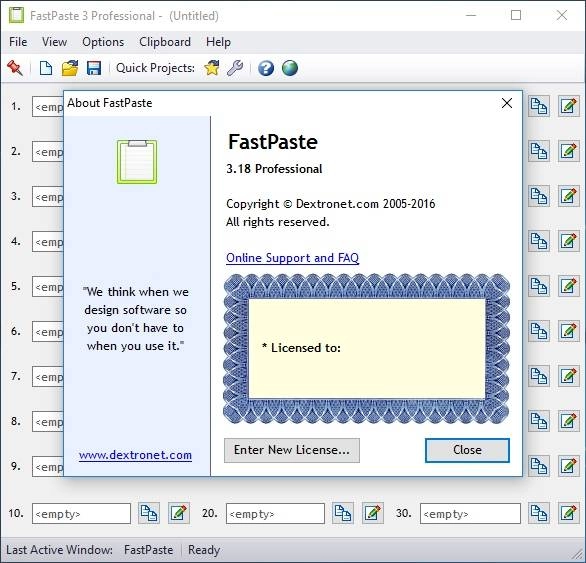Click the globe website icon in toolbar
Screen dimensions: 586x563
pos(290,68)
